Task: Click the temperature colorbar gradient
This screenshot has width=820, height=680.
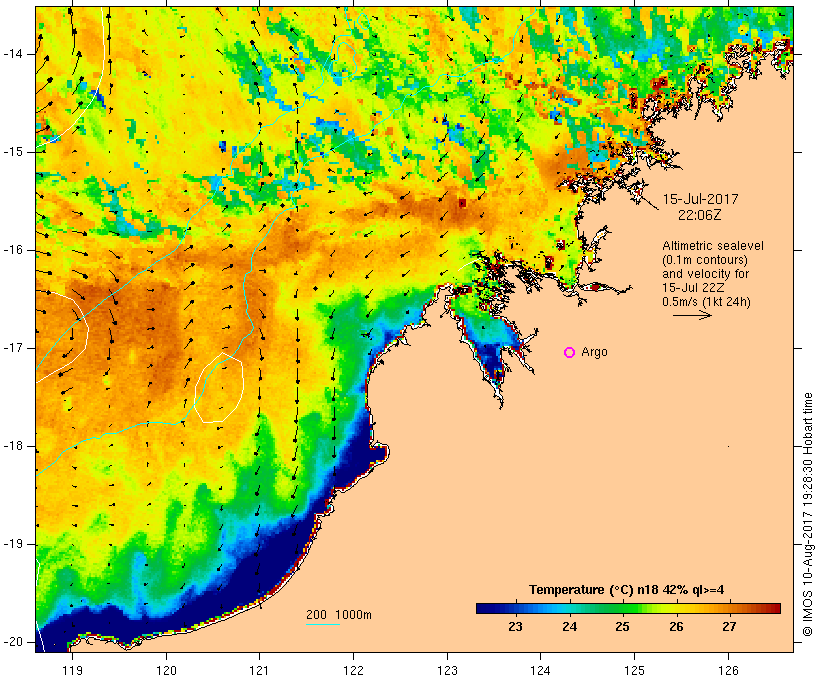Action: [628, 608]
